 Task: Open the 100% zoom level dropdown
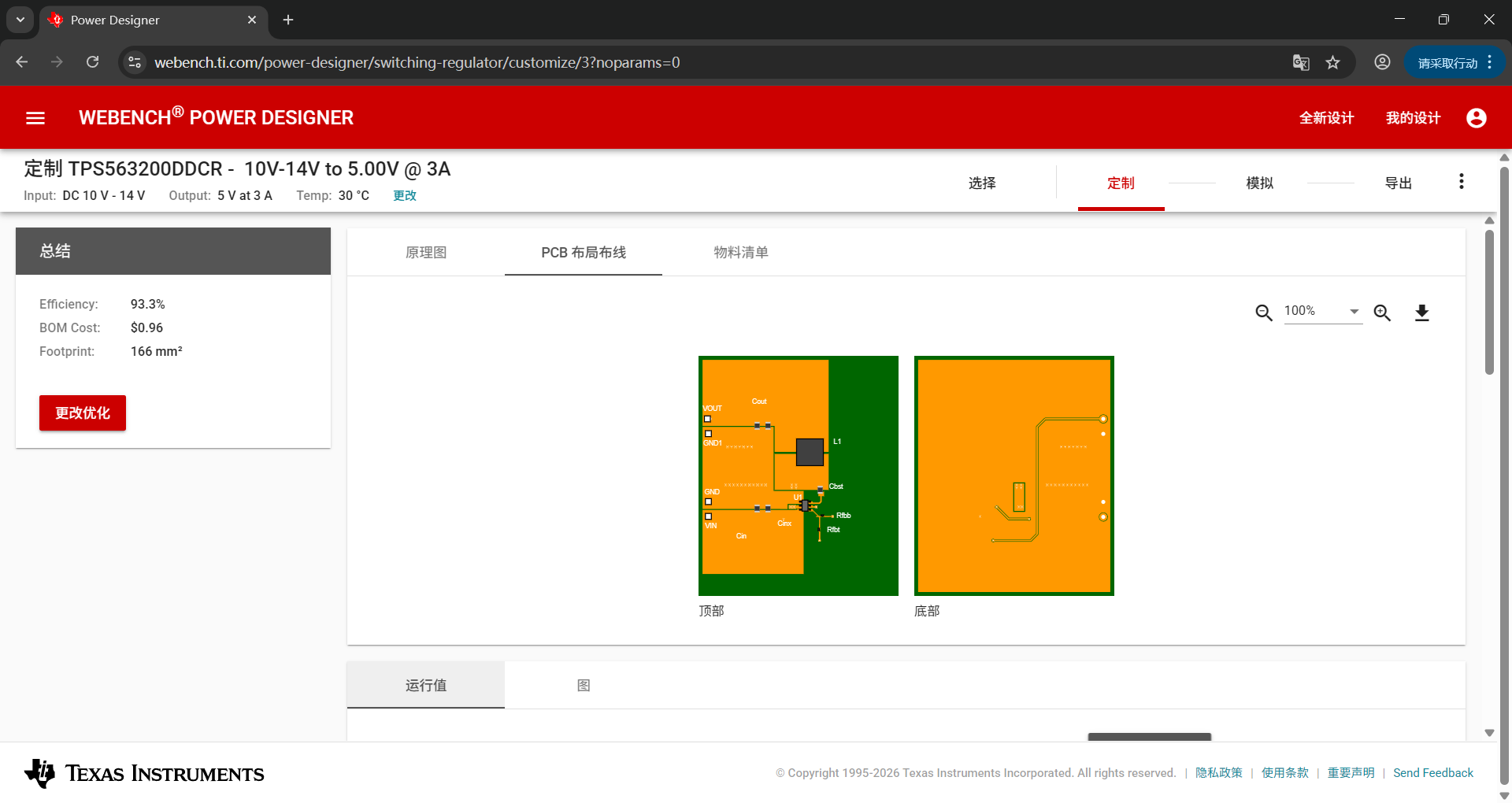(1323, 311)
